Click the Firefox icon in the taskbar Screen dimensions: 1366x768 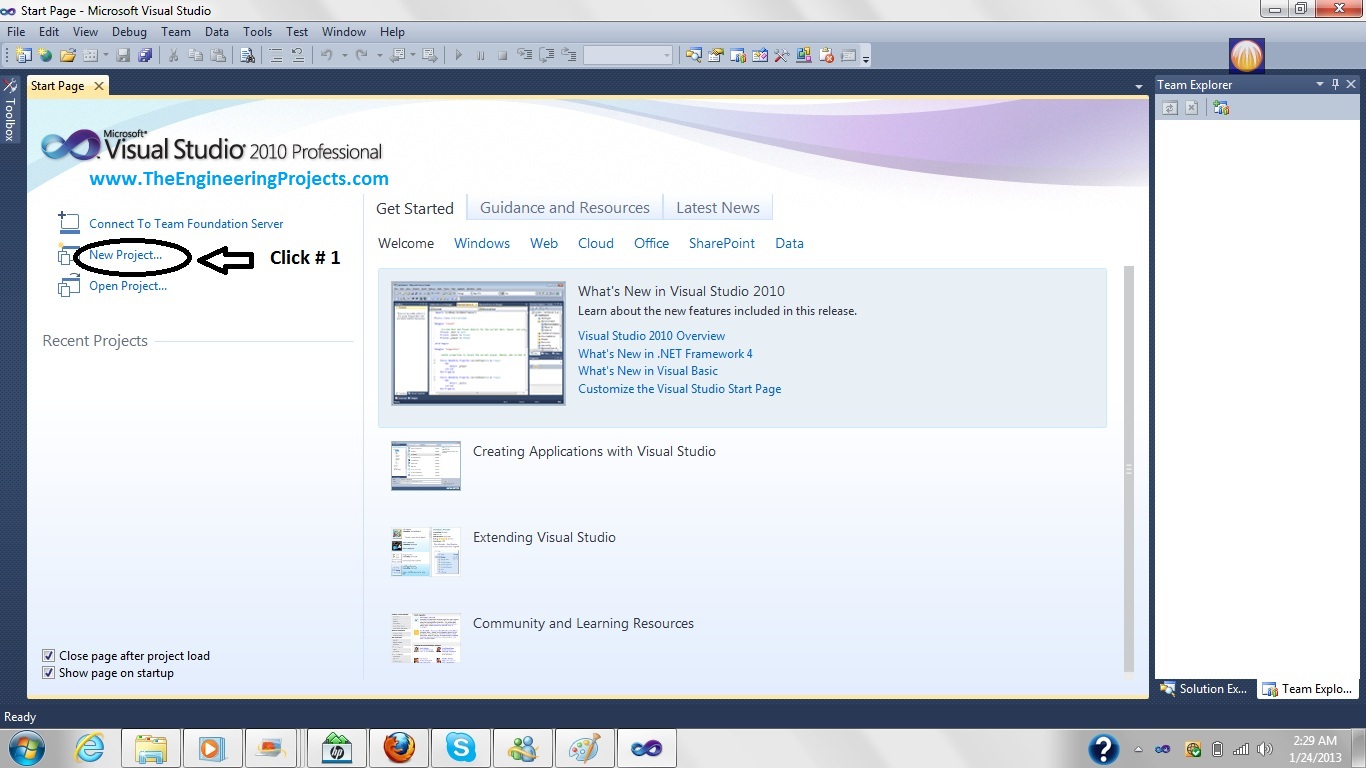tap(398, 747)
